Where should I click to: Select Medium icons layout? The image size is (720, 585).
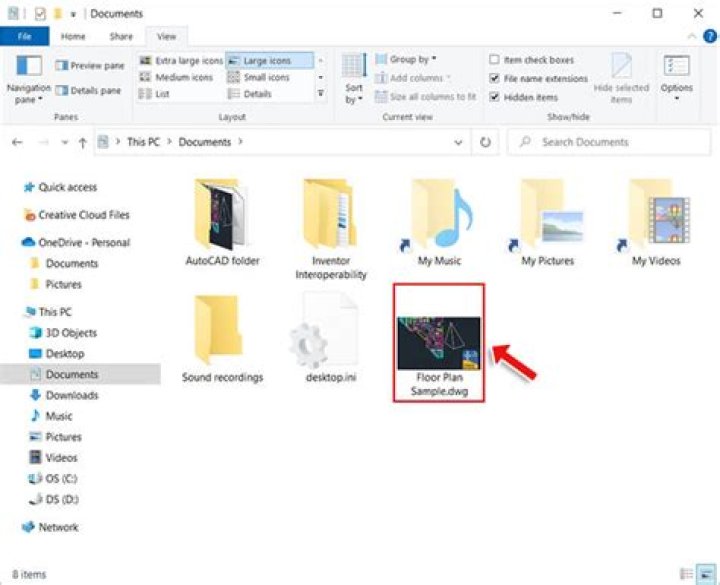tap(176, 77)
